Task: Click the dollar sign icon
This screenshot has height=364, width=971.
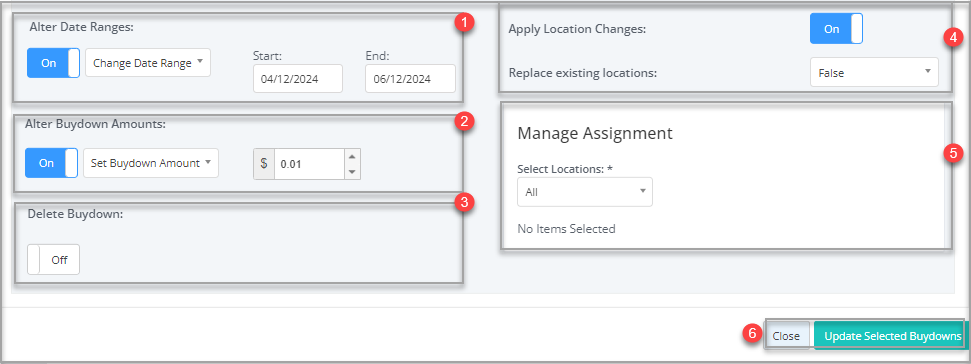Action: point(264,164)
